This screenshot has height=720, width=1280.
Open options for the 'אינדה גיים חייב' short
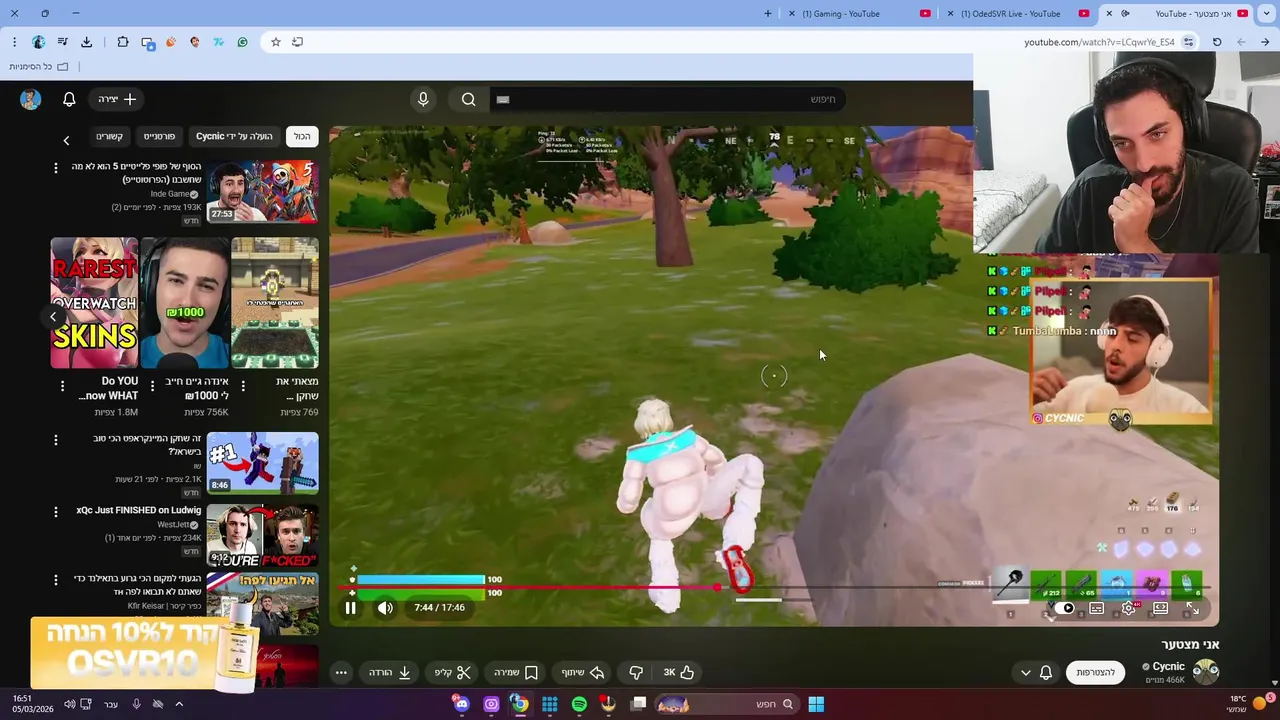coord(152,386)
